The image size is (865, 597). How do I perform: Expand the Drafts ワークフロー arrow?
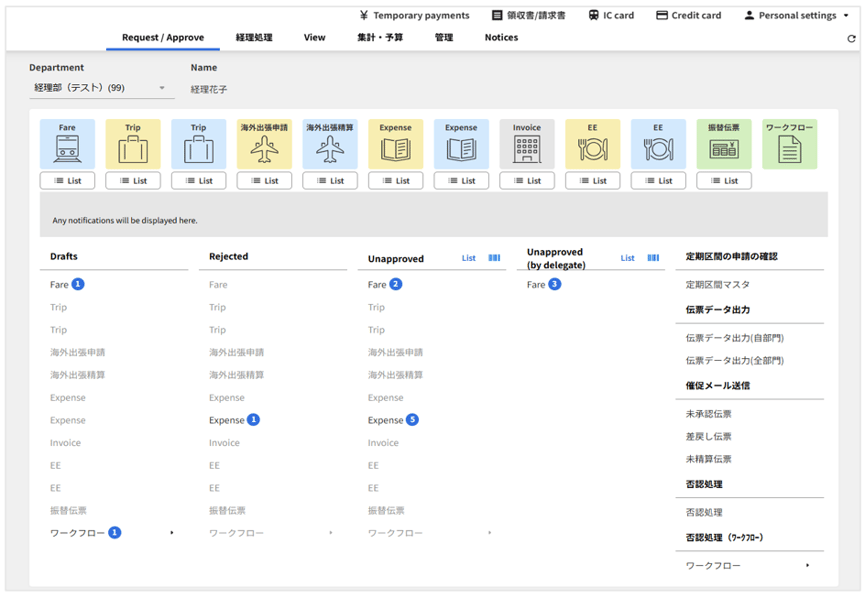pos(172,532)
